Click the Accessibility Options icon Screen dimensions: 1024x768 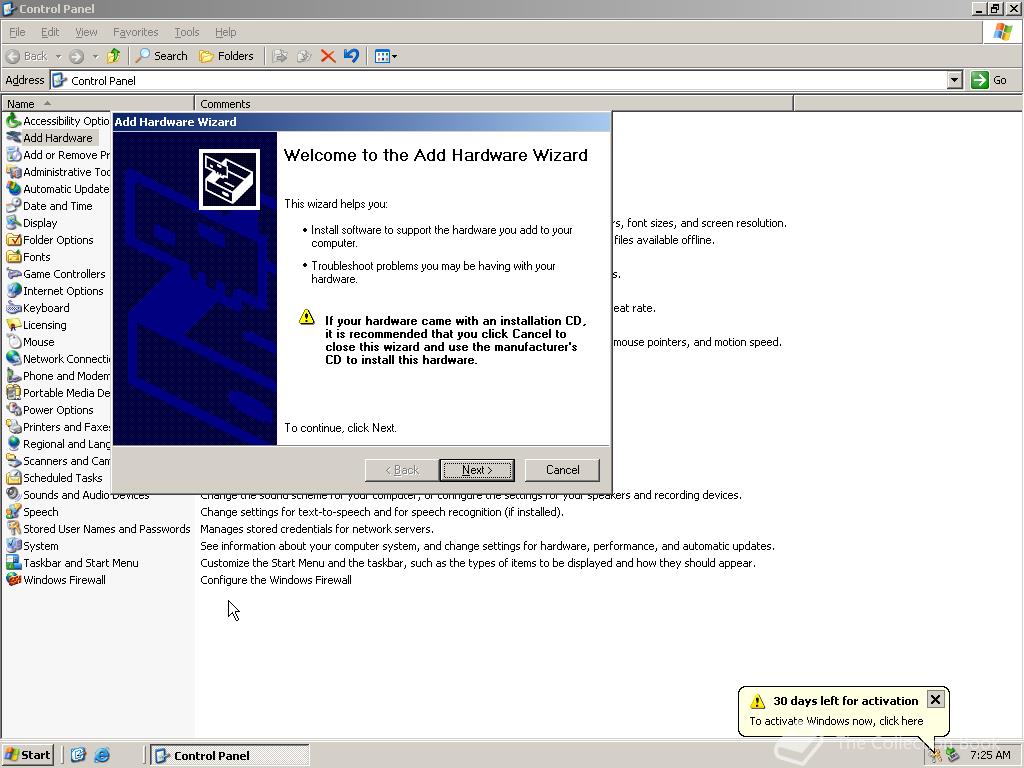tap(13, 121)
